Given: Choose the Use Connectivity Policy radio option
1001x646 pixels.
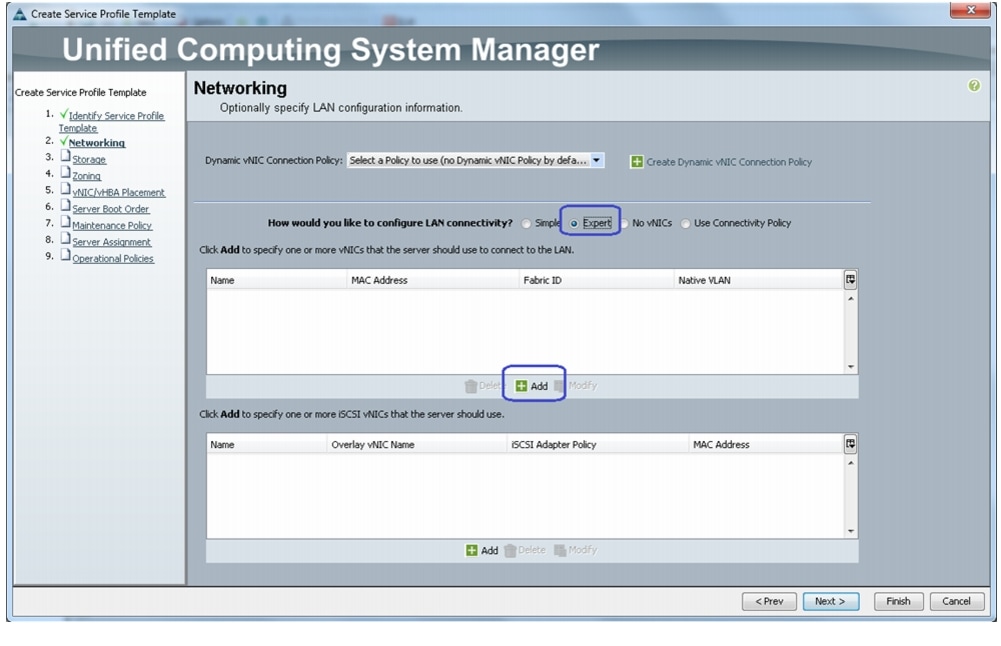Looking at the screenshot, I should point(686,223).
